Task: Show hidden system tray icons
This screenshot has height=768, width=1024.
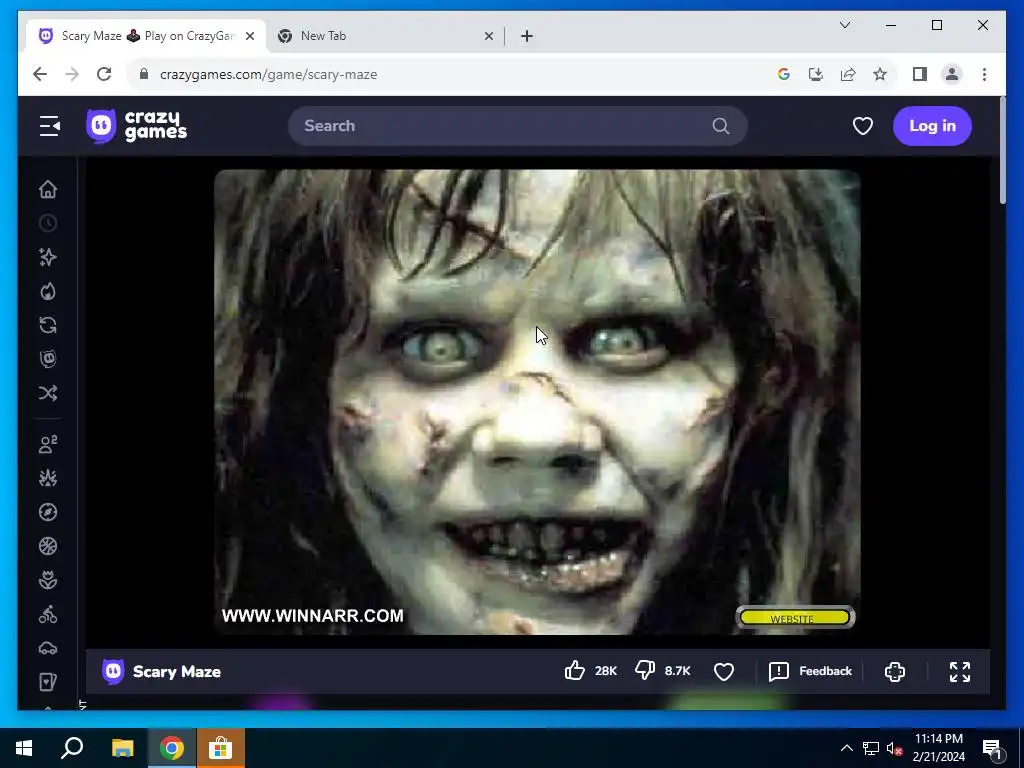Action: pos(846,748)
